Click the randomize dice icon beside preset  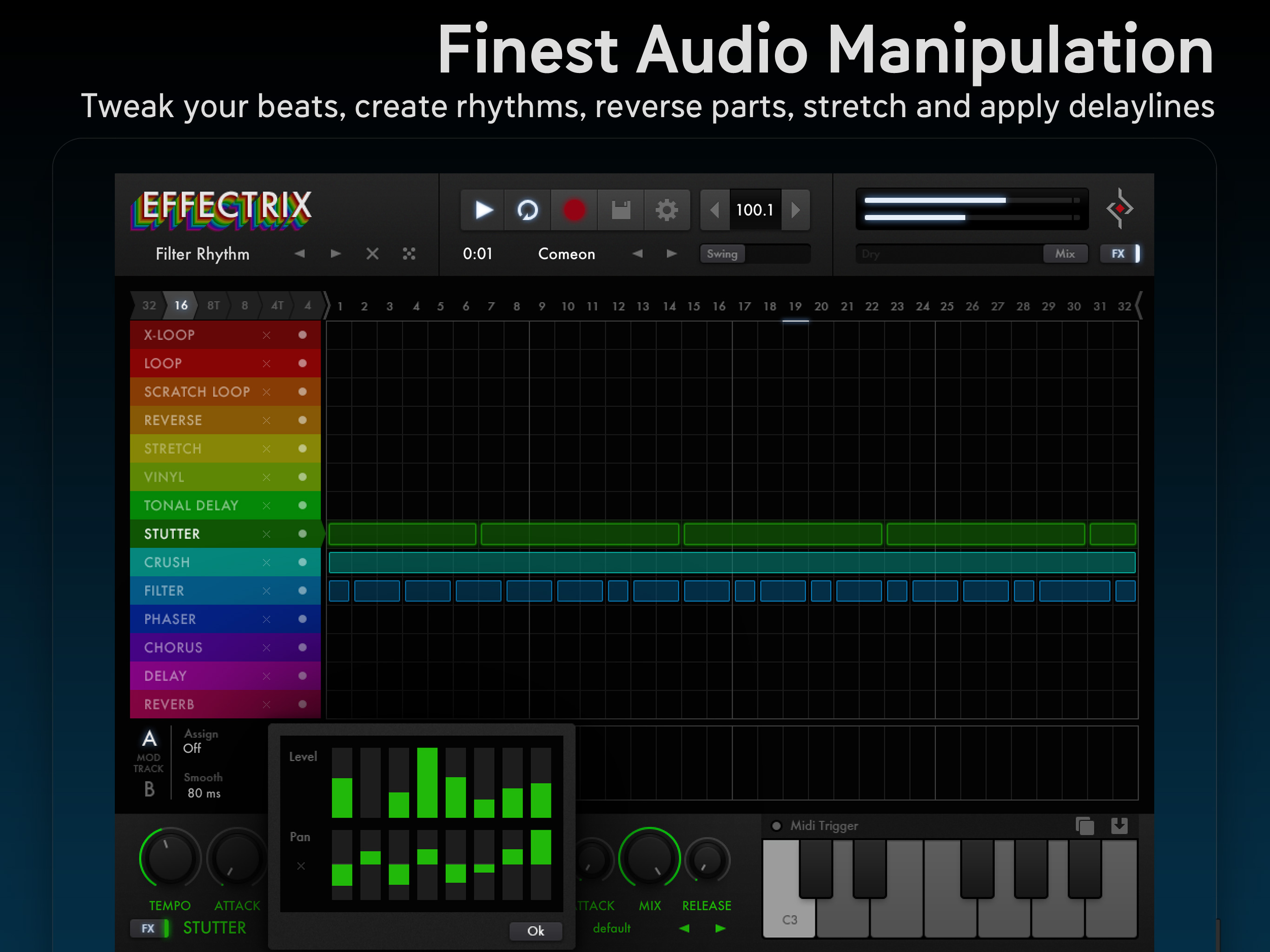click(409, 254)
